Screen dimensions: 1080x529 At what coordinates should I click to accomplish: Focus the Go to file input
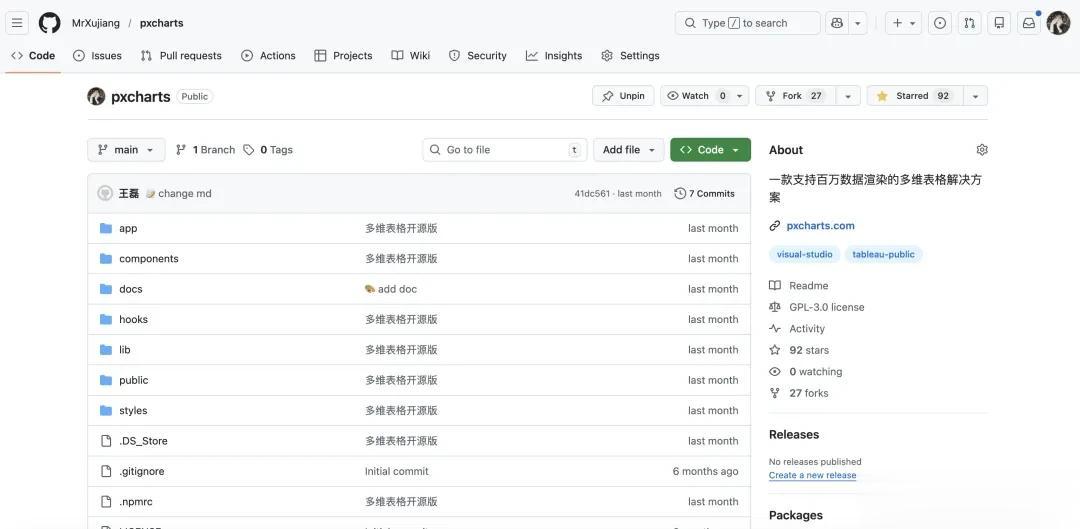505,149
